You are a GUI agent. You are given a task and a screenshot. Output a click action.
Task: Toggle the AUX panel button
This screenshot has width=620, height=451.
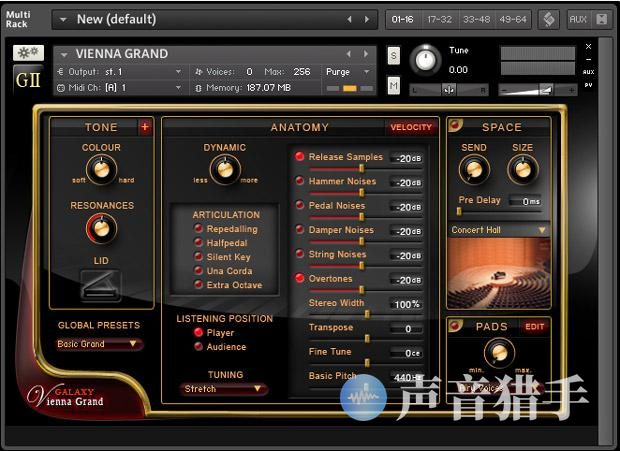[x=578, y=19]
